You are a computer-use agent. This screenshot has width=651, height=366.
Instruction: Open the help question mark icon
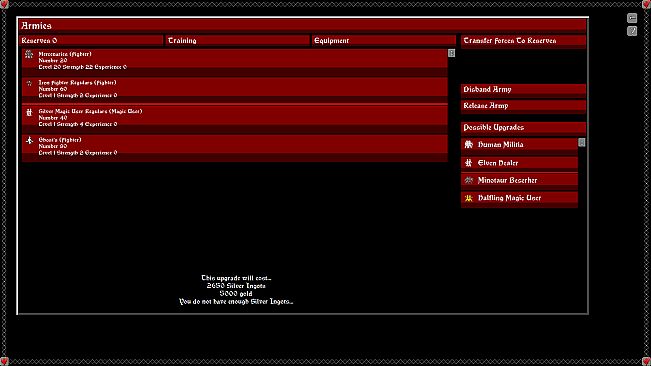pos(632,31)
